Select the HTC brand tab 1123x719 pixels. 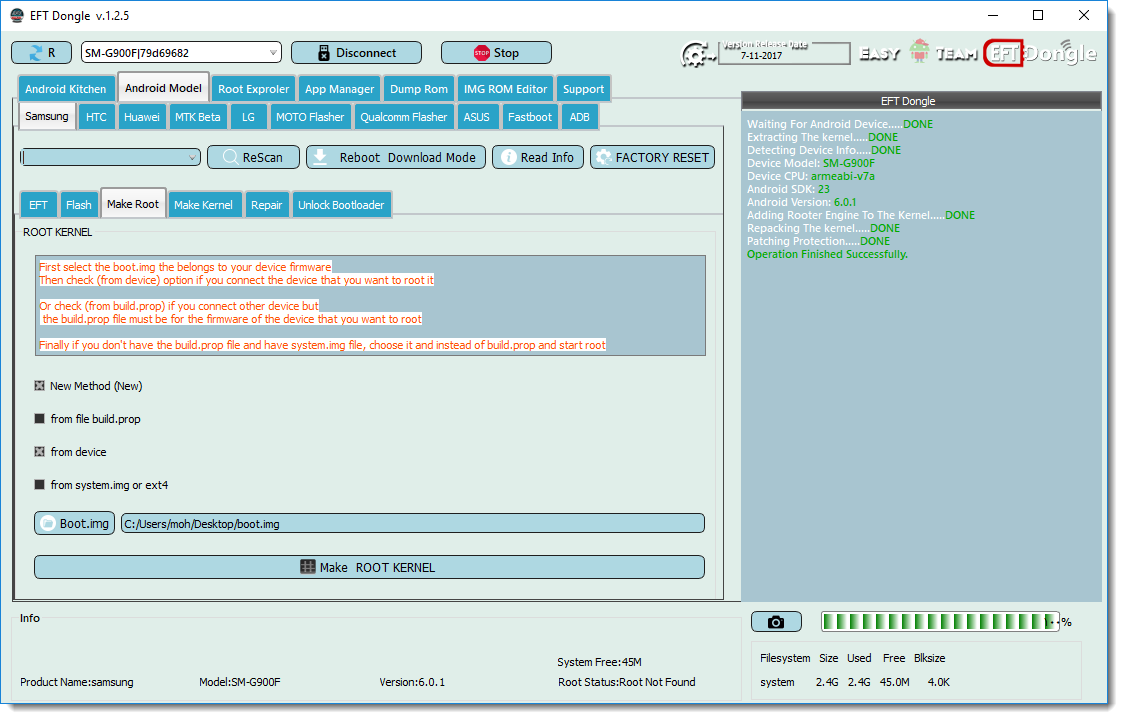(96, 117)
